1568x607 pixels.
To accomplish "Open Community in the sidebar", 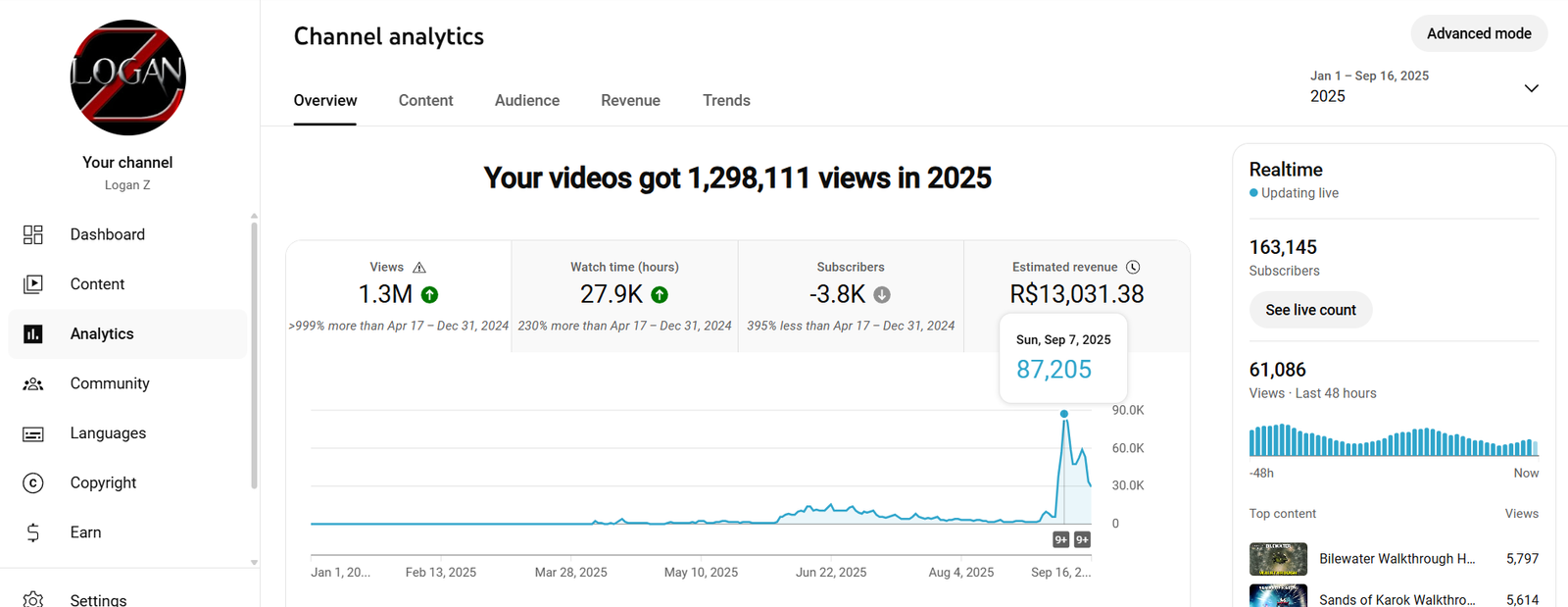I will pyautogui.click(x=127, y=383).
